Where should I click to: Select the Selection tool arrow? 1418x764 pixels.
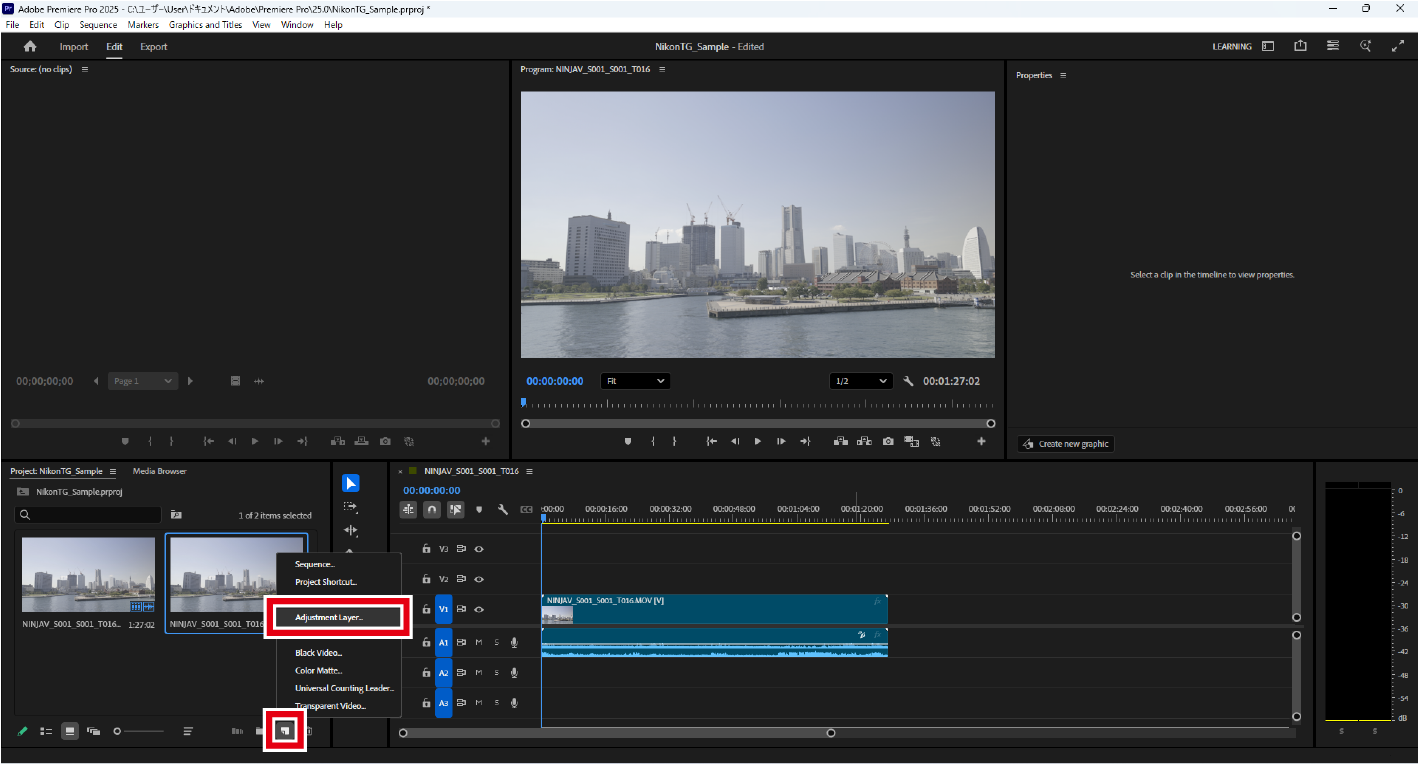[351, 483]
